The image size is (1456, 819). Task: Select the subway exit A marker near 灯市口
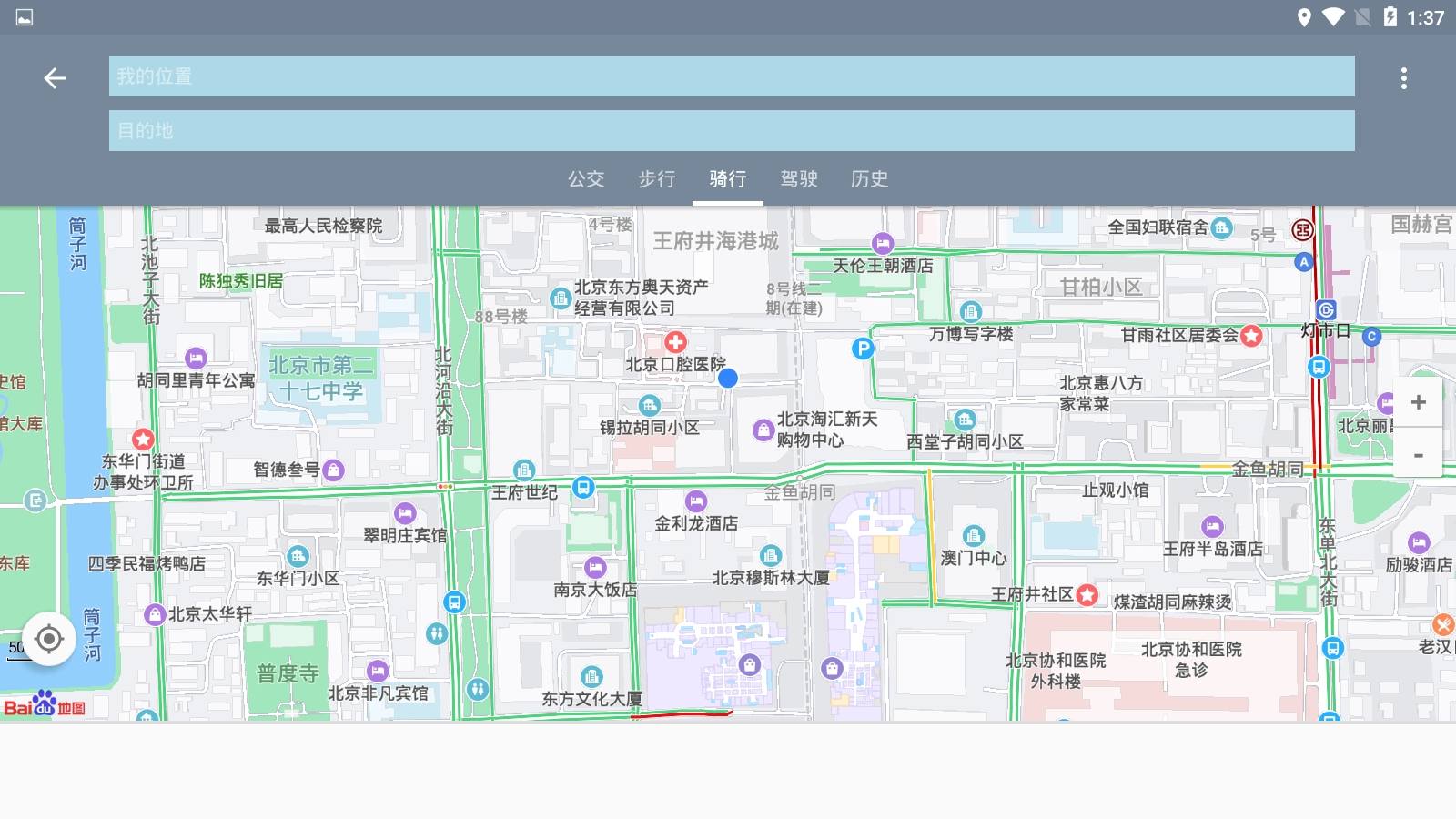tap(1303, 262)
